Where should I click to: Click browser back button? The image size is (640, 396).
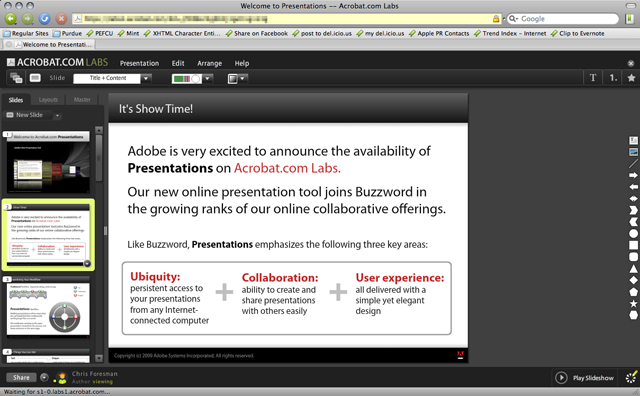(x=11, y=18)
